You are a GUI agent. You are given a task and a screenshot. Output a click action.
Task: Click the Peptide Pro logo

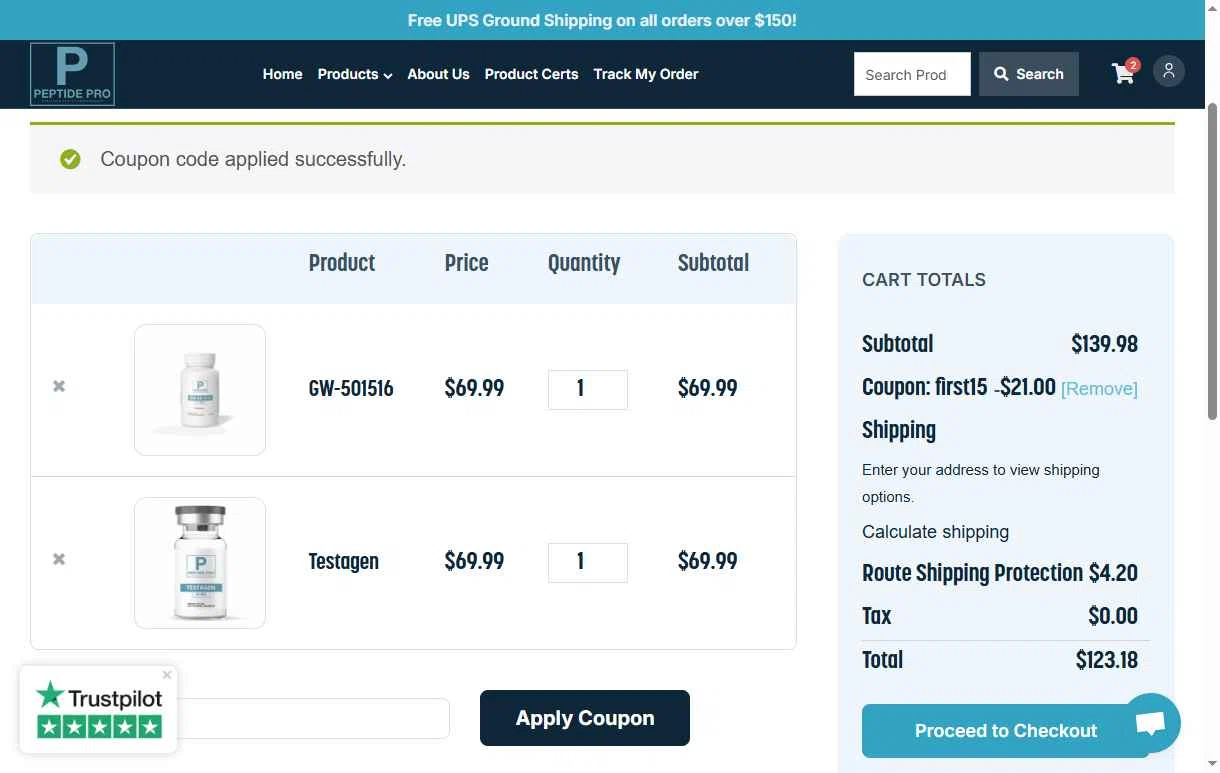click(x=72, y=74)
